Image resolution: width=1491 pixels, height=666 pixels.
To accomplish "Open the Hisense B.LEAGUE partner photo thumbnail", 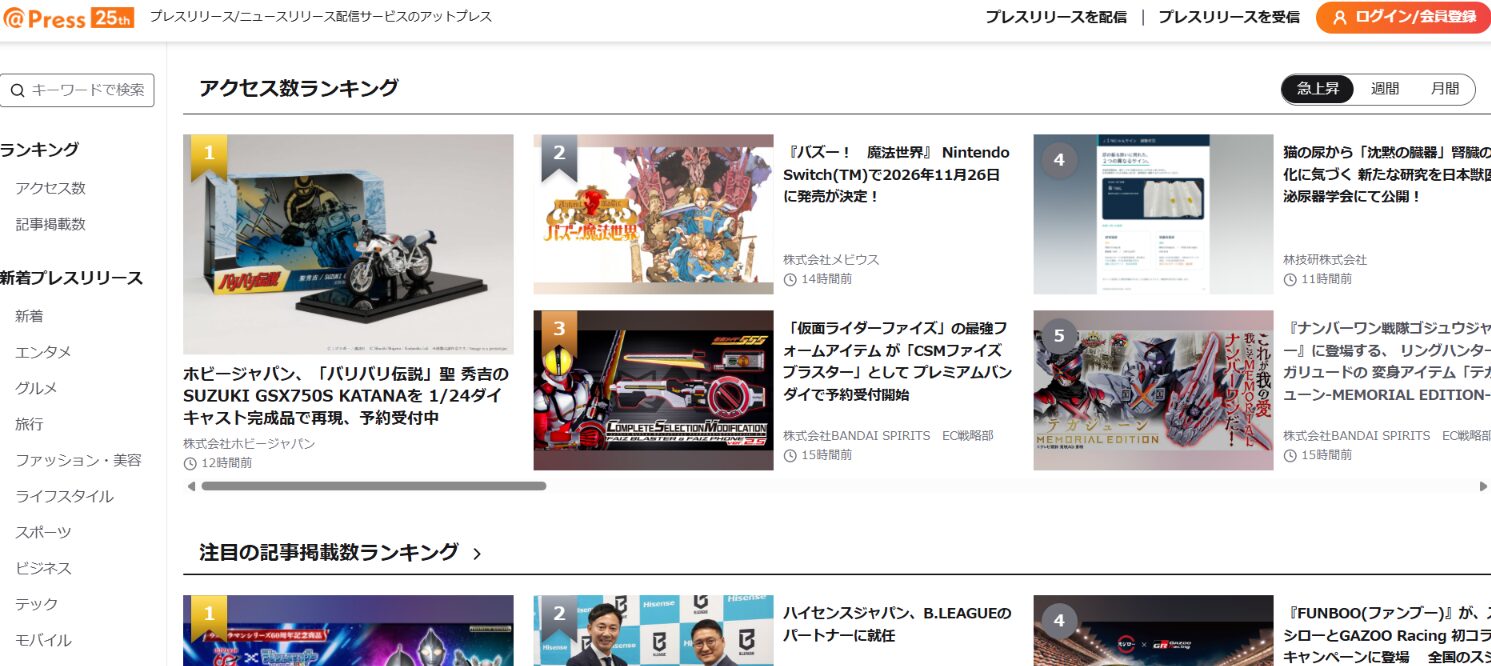I will [653, 630].
